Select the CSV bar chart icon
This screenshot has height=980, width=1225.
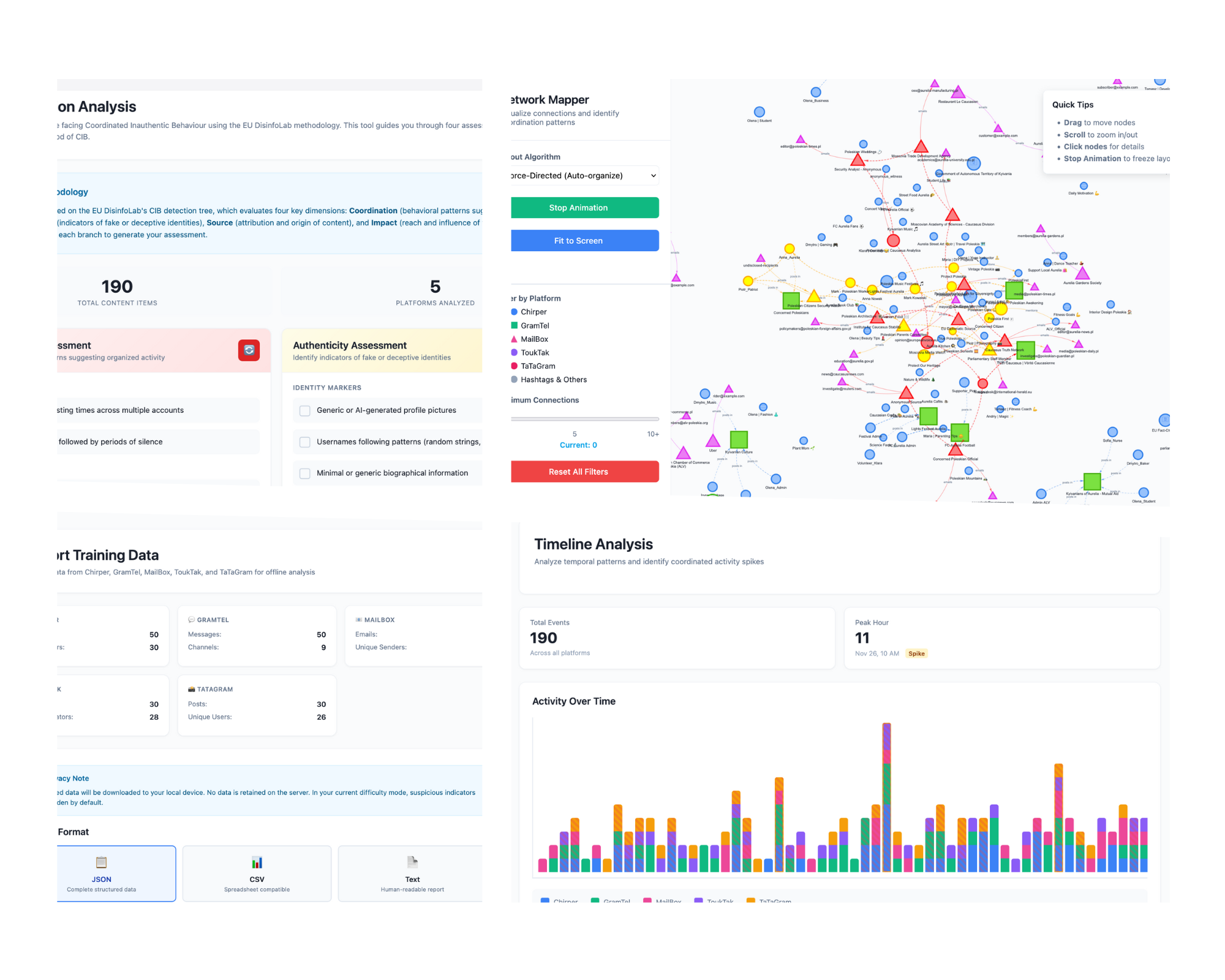point(257,862)
